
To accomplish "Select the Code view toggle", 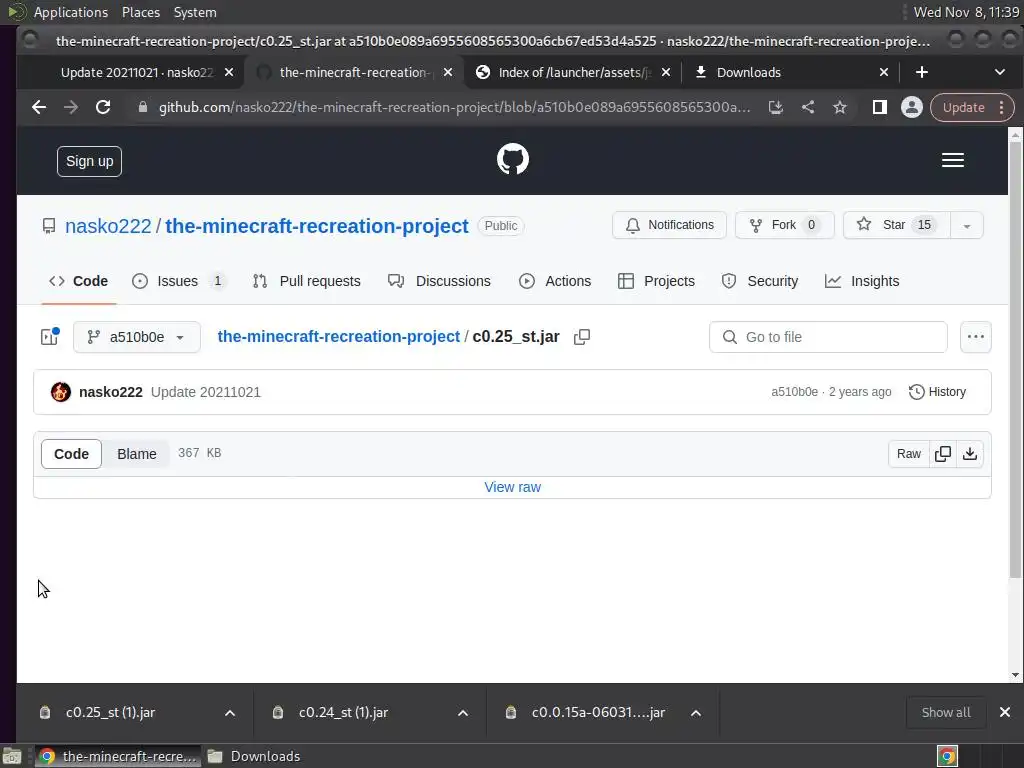I will 71,454.
